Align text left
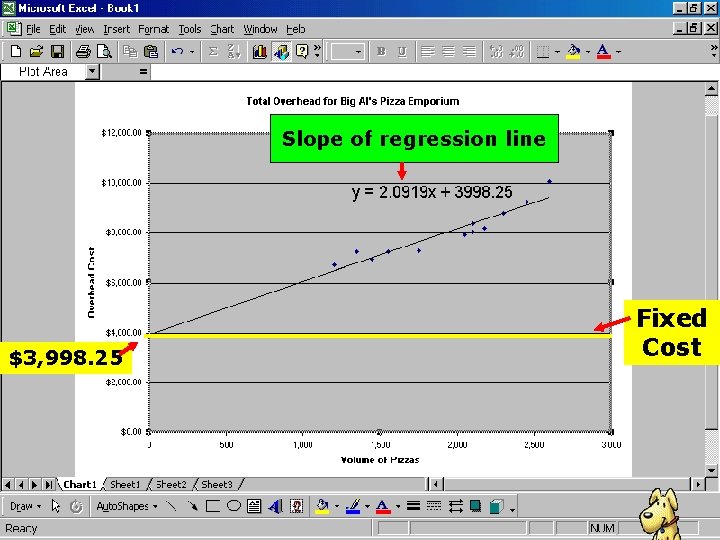720x540 pixels. coord(428,51)
